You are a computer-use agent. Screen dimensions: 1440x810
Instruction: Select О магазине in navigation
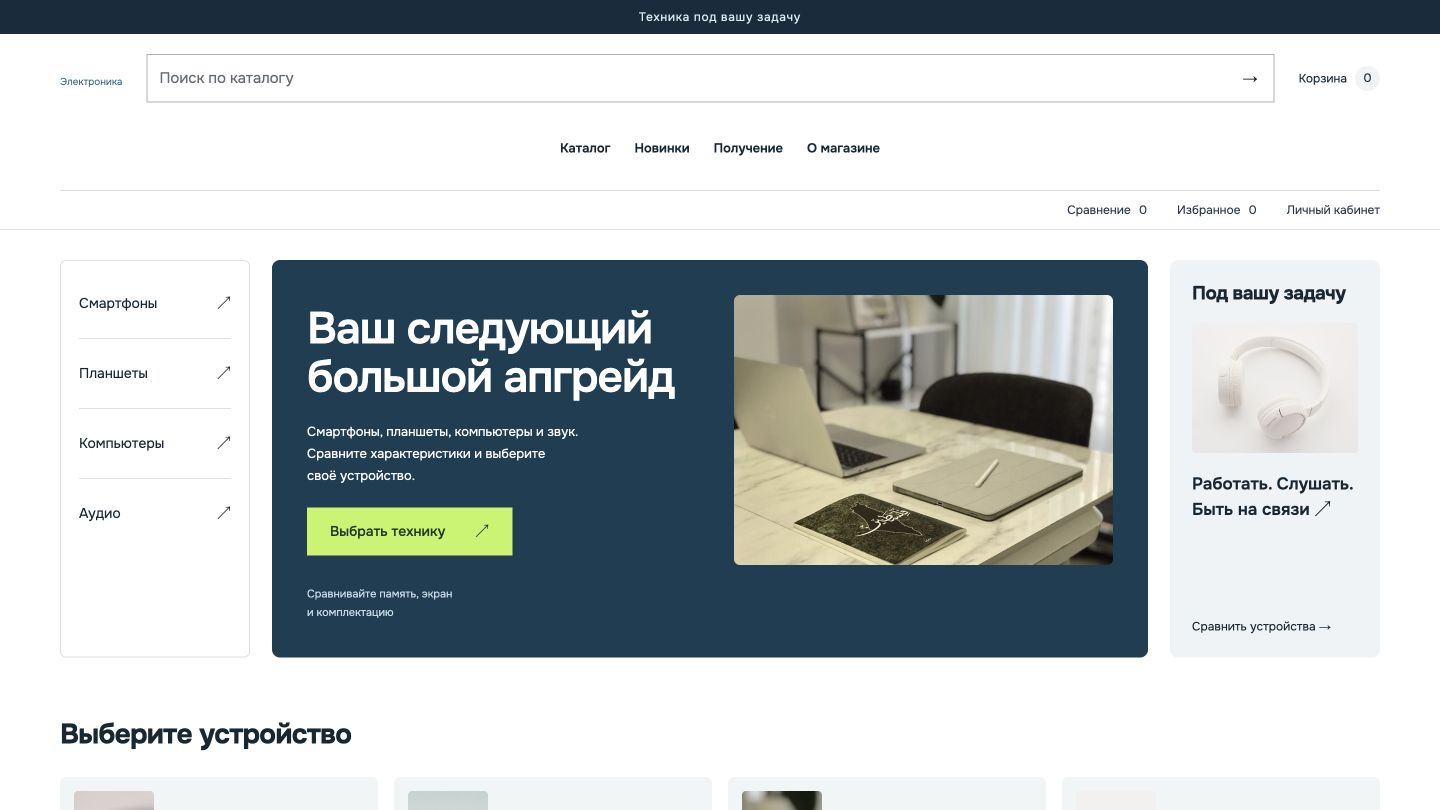coord(843,148)
